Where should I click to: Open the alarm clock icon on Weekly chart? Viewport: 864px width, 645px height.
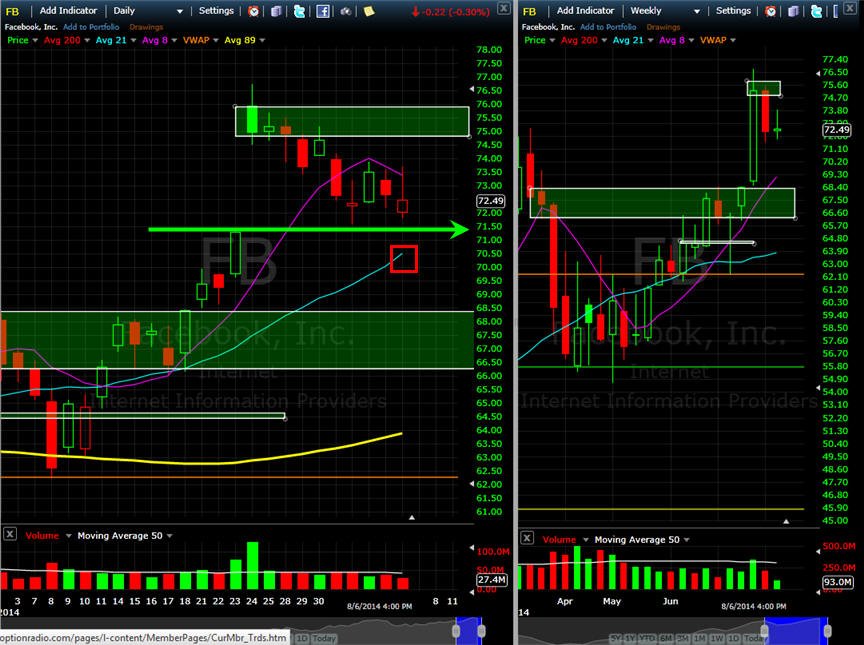click(x=770, y=10)
